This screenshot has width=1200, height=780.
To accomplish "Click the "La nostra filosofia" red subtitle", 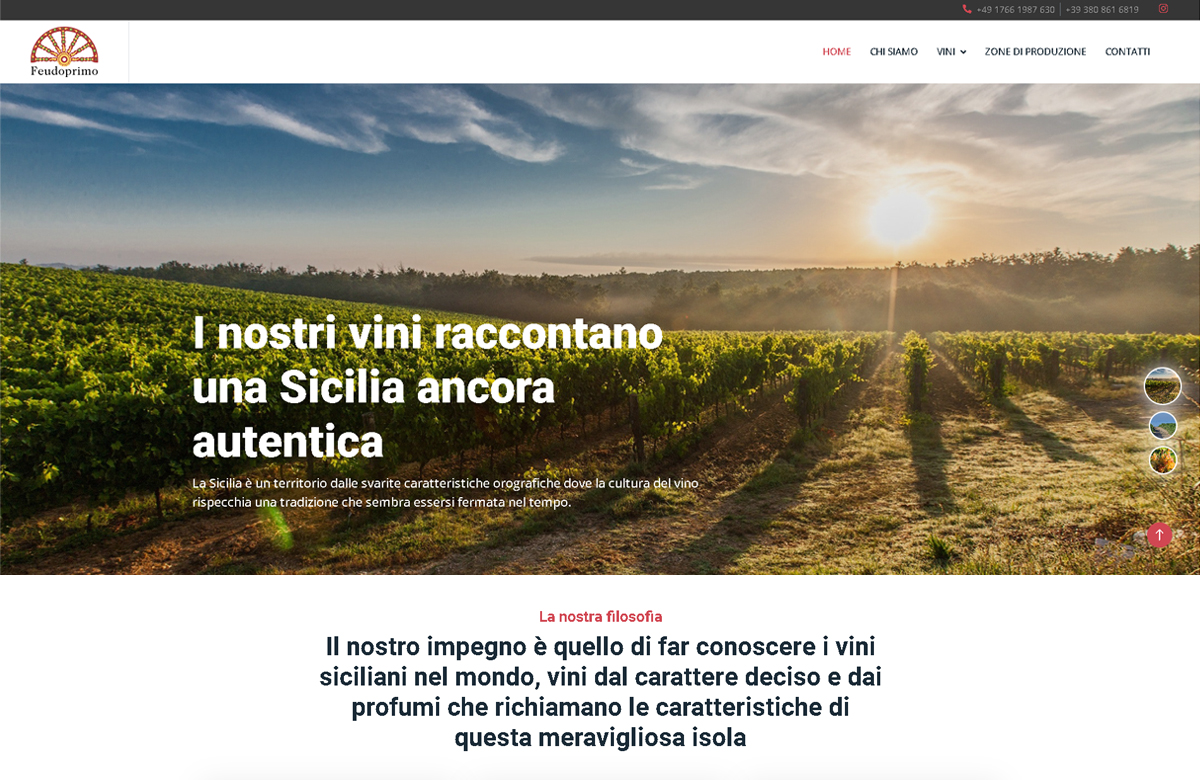I will click(600, 616).
